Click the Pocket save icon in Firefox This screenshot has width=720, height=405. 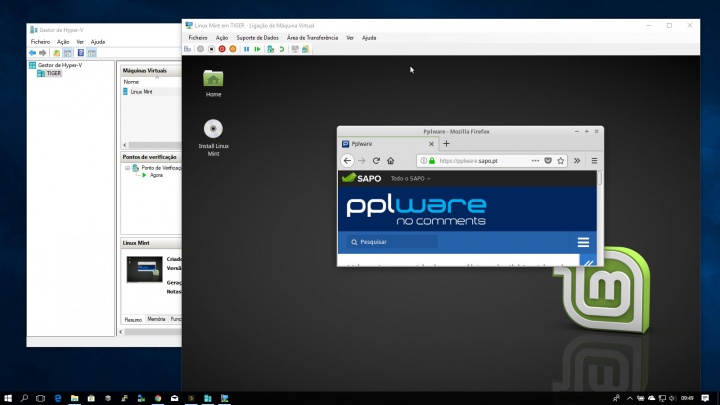(x=547, y=160)
